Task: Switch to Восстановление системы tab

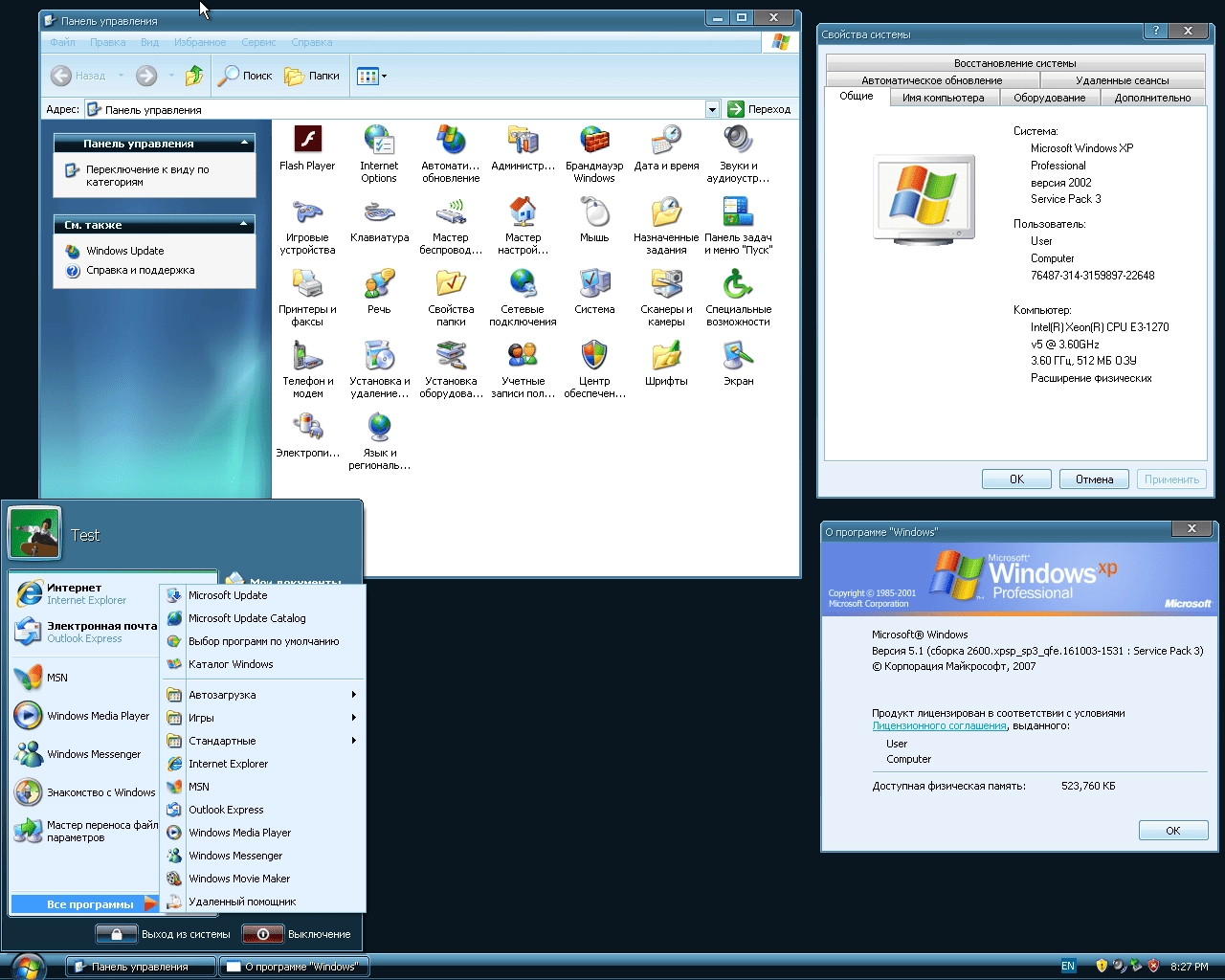Action: click(x=1015, y=63)
